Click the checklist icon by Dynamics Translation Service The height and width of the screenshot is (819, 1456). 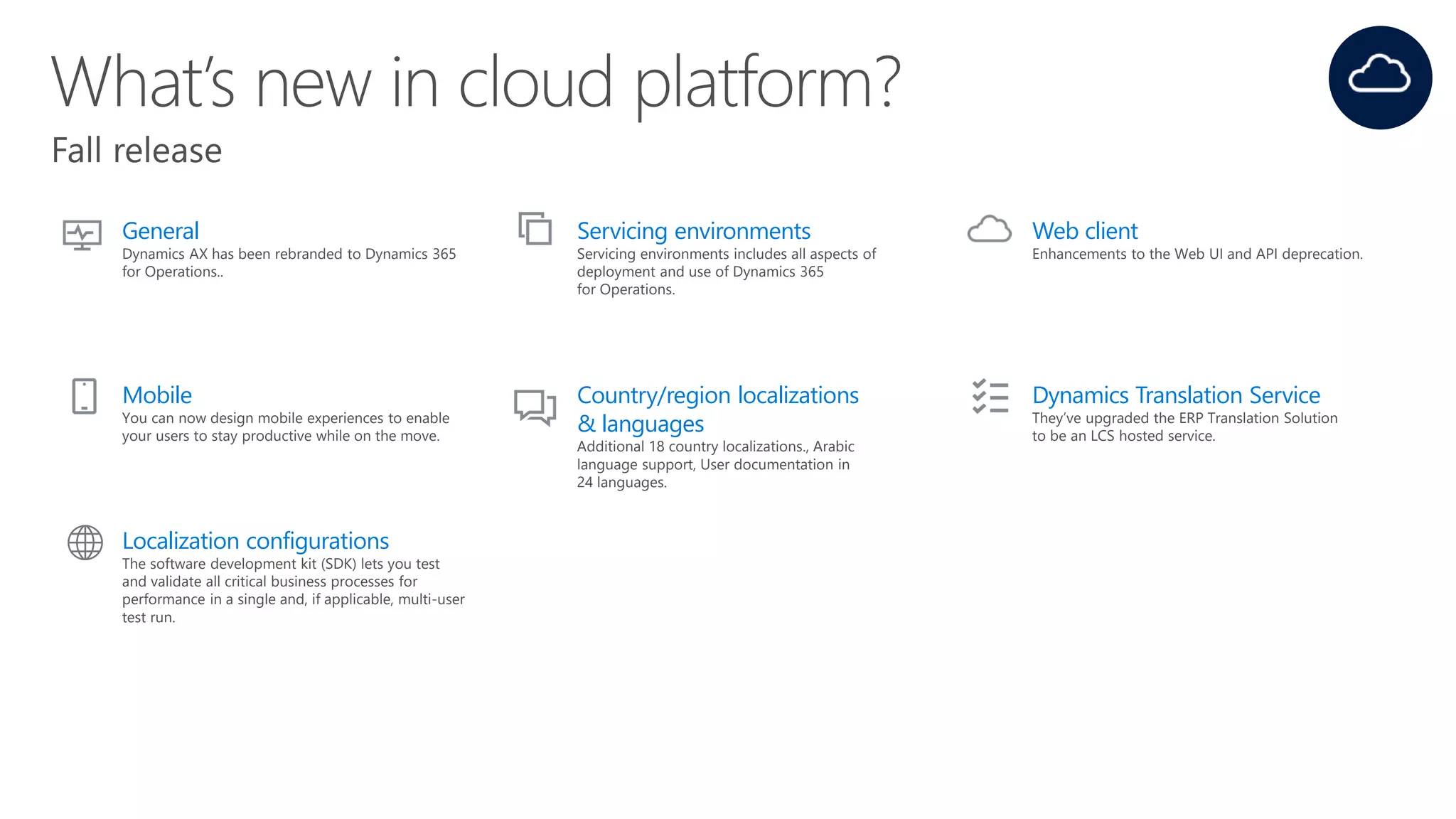[990, 396]
